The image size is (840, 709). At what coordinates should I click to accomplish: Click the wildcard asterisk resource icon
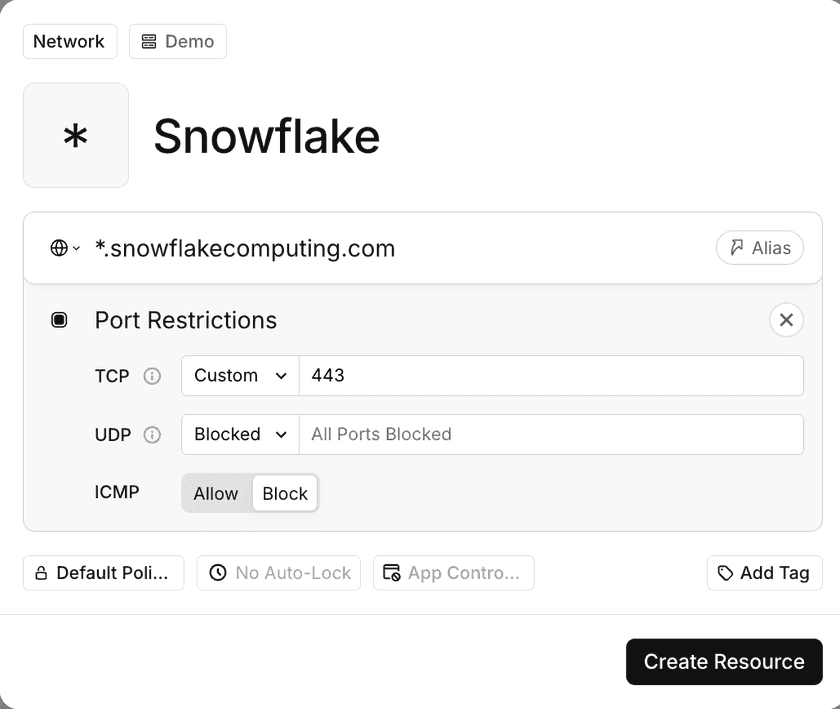75,135
